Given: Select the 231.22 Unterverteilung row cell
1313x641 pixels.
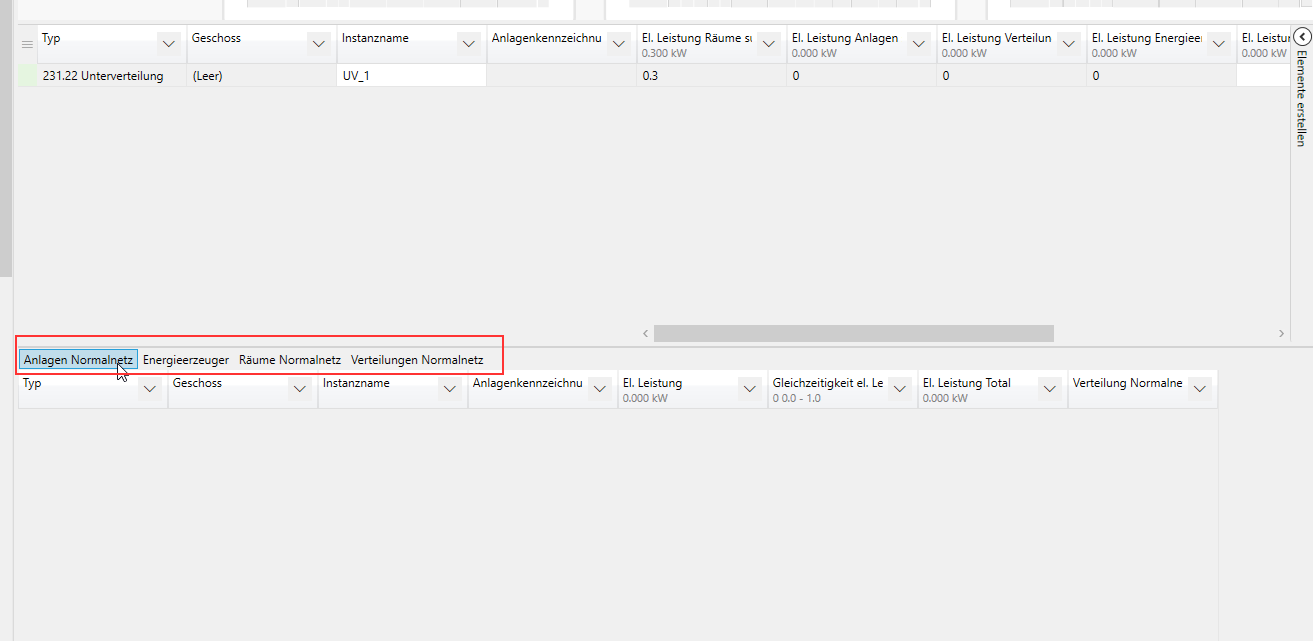Looking at the screenshot, I should 103,76.
